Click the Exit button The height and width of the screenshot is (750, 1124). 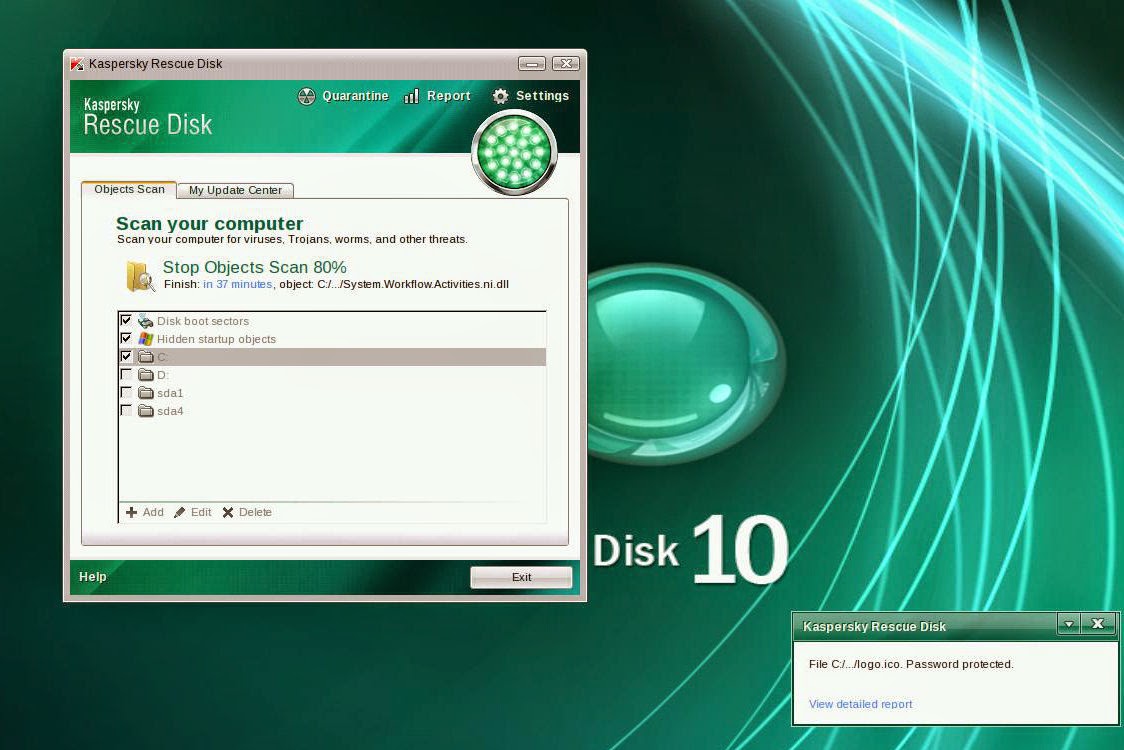(521, 577)
